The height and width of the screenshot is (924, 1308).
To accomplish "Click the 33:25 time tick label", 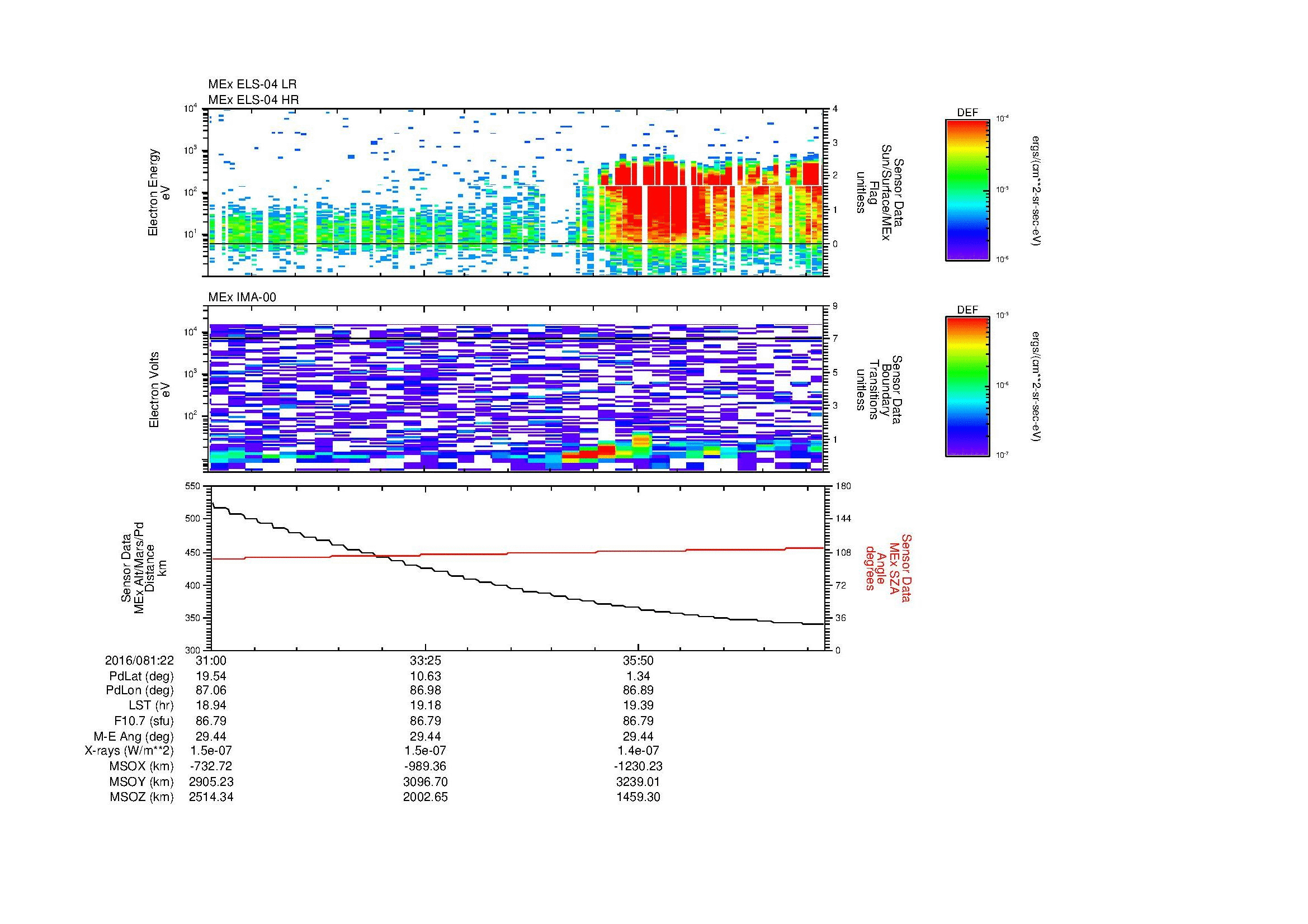I will [x=425, y=660].
